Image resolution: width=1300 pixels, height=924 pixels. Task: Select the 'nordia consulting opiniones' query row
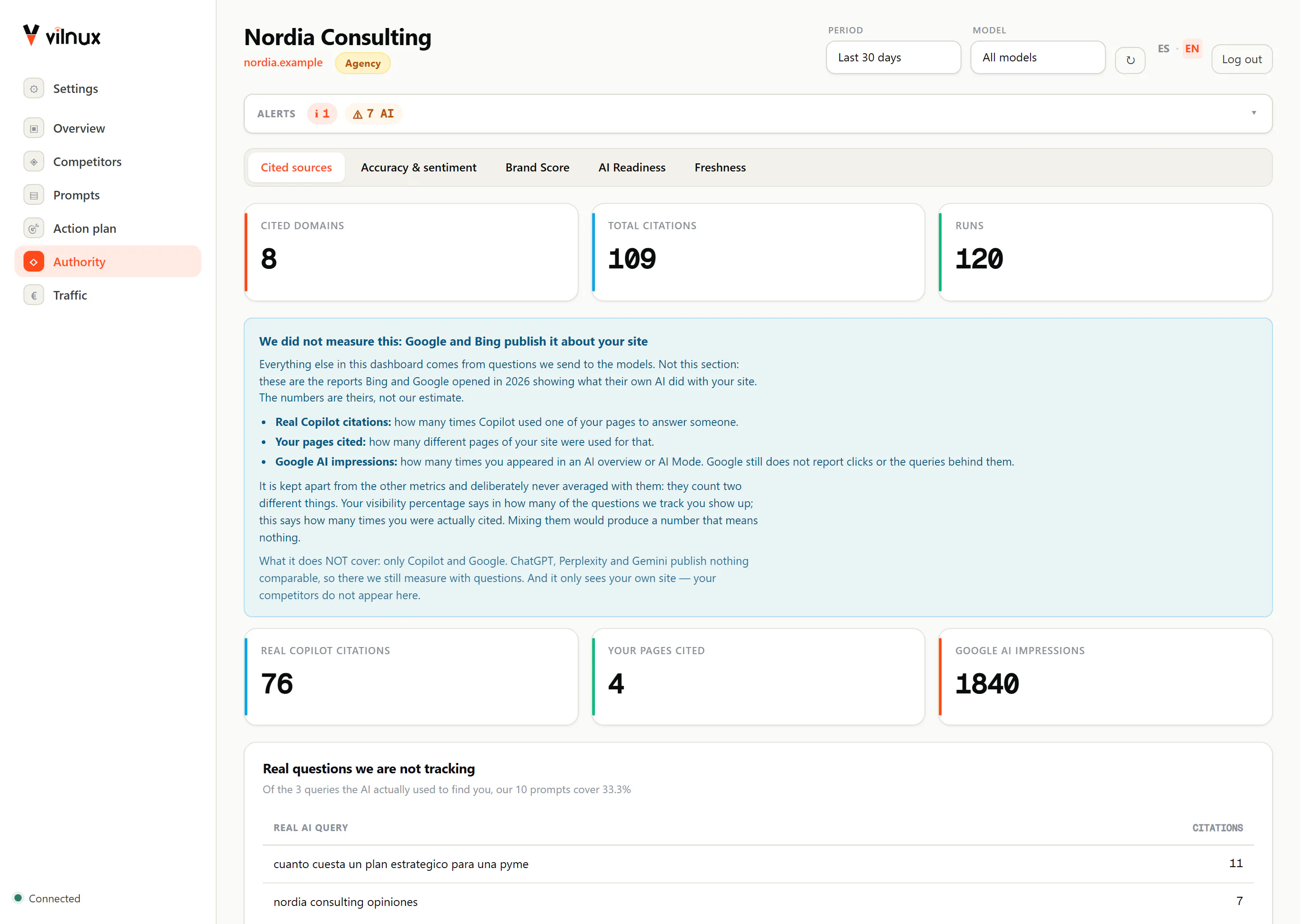click(x=758, y=902)
